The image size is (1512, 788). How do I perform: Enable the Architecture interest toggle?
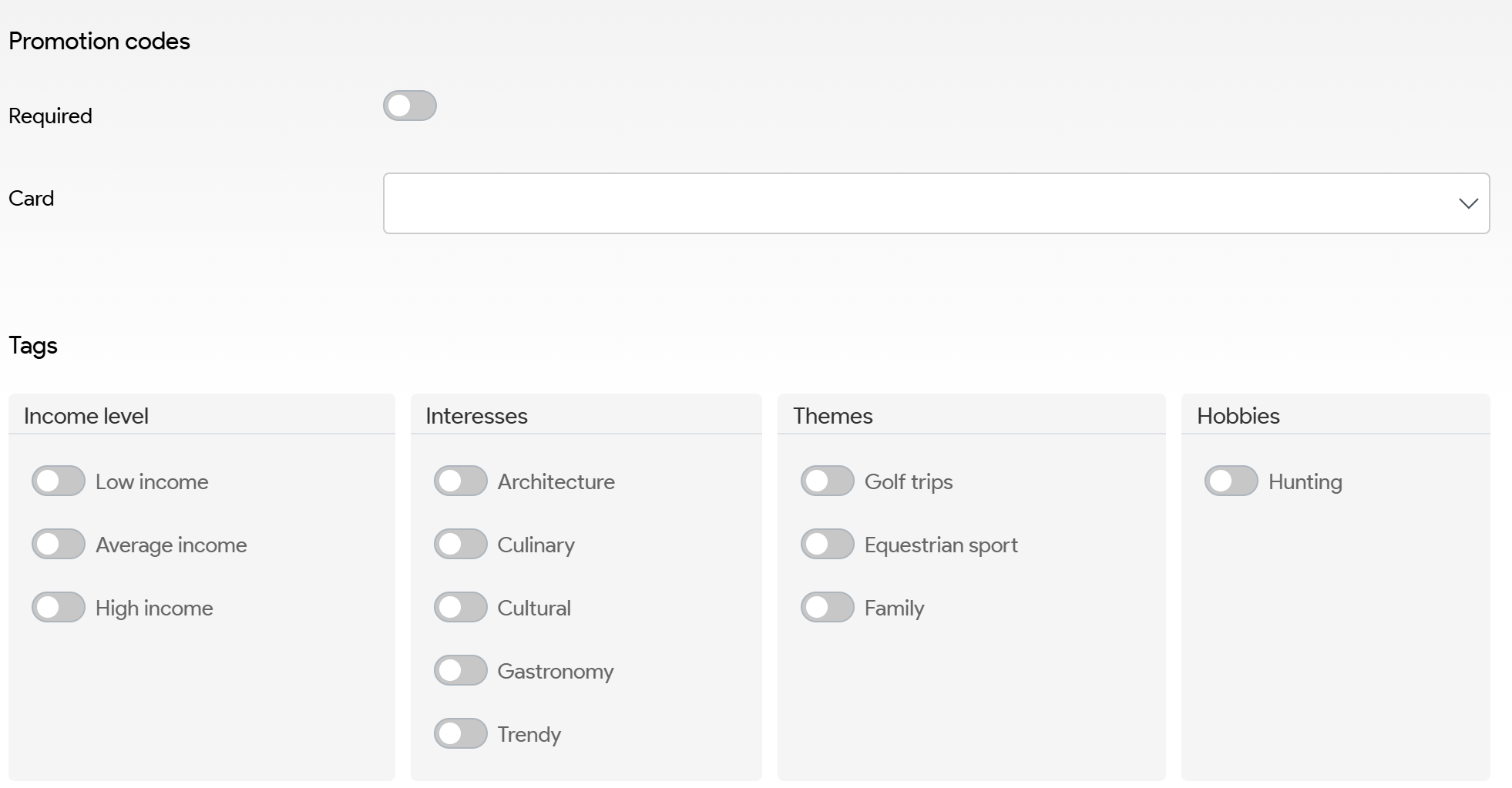pyautogui.click(x=460, y=481)
